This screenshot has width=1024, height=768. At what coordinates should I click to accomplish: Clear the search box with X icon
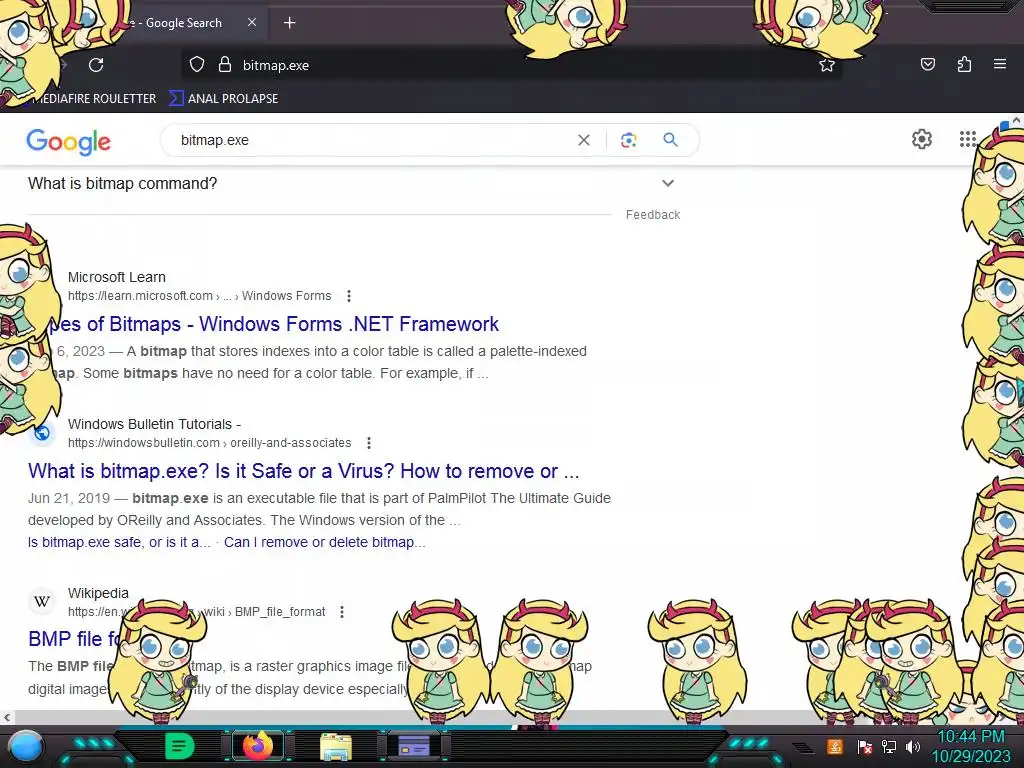(x=584, y=140)
